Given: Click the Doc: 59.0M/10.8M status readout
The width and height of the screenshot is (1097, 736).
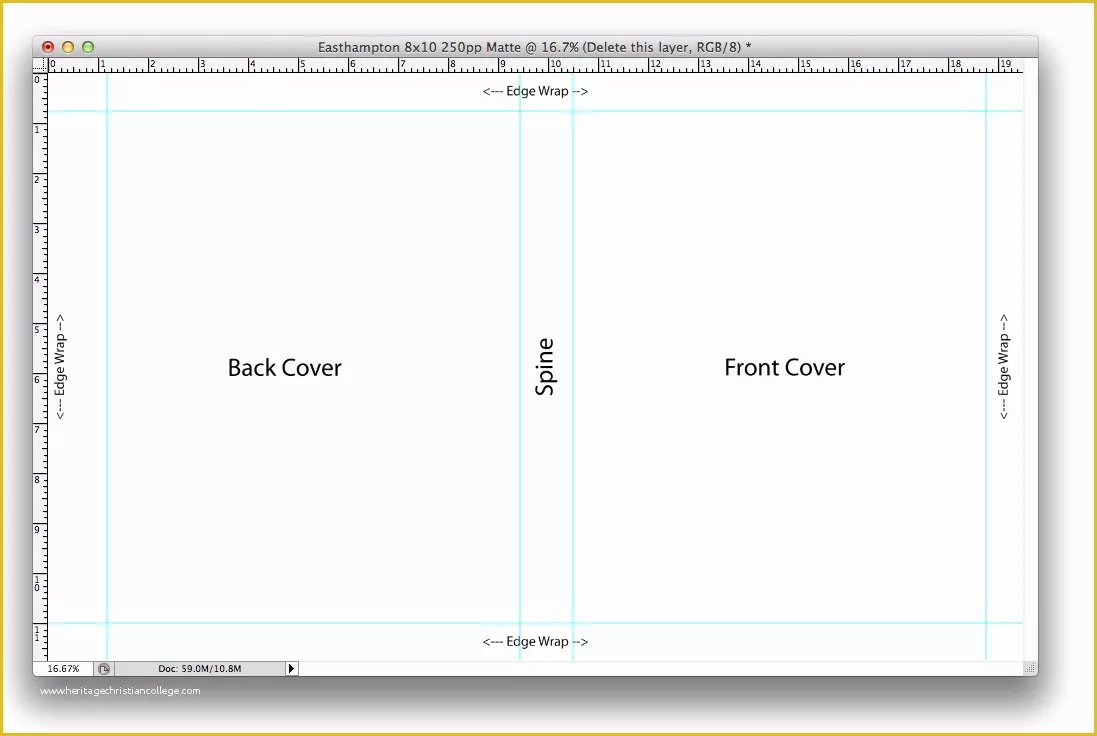Looking at the screenshot, I should pyautogui.click(x=199, y=669).
